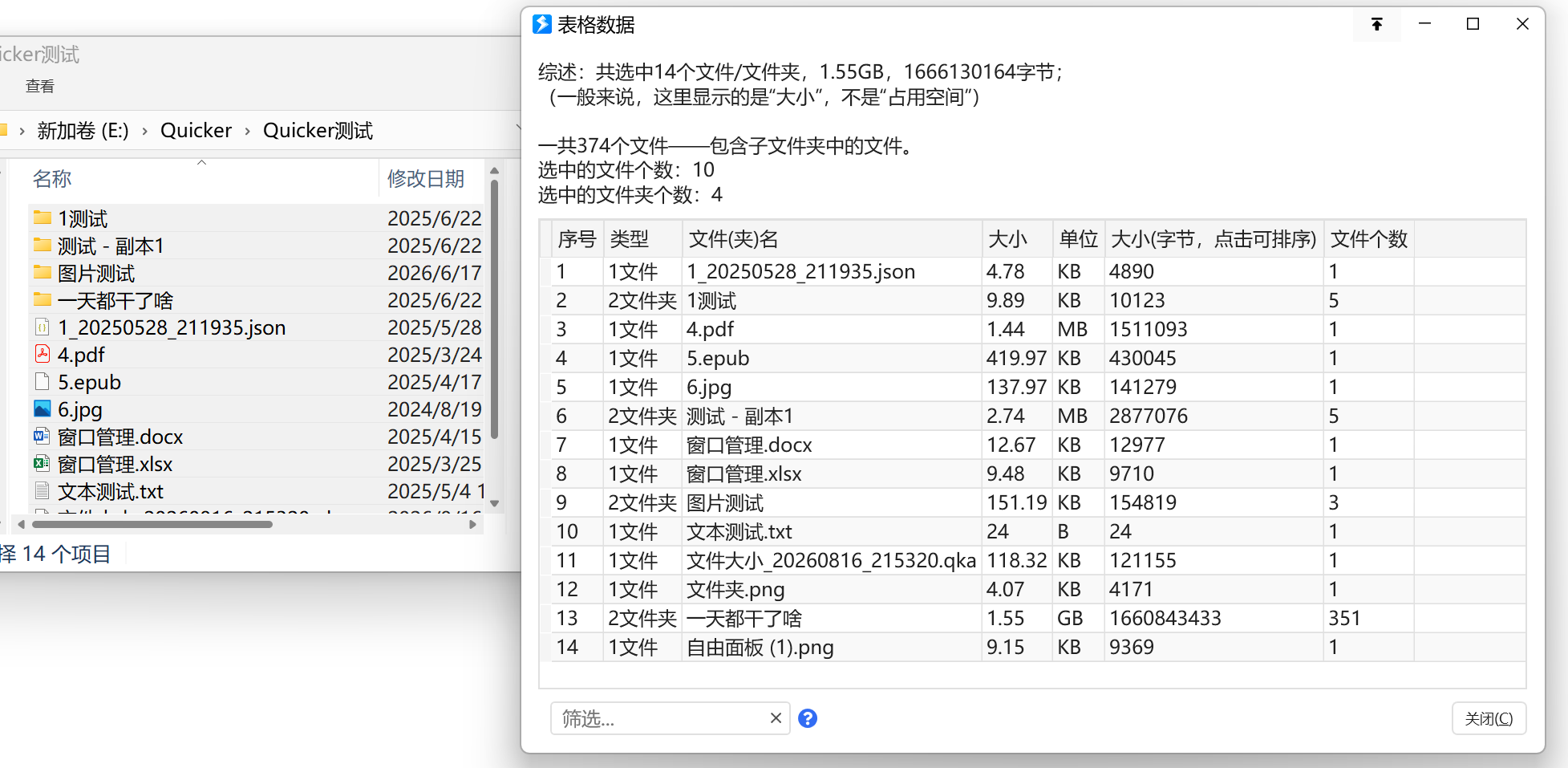This screenshot has width=1568, height=768.
Task: Click the 文件个数 column header
Action: coord(1368,239)
